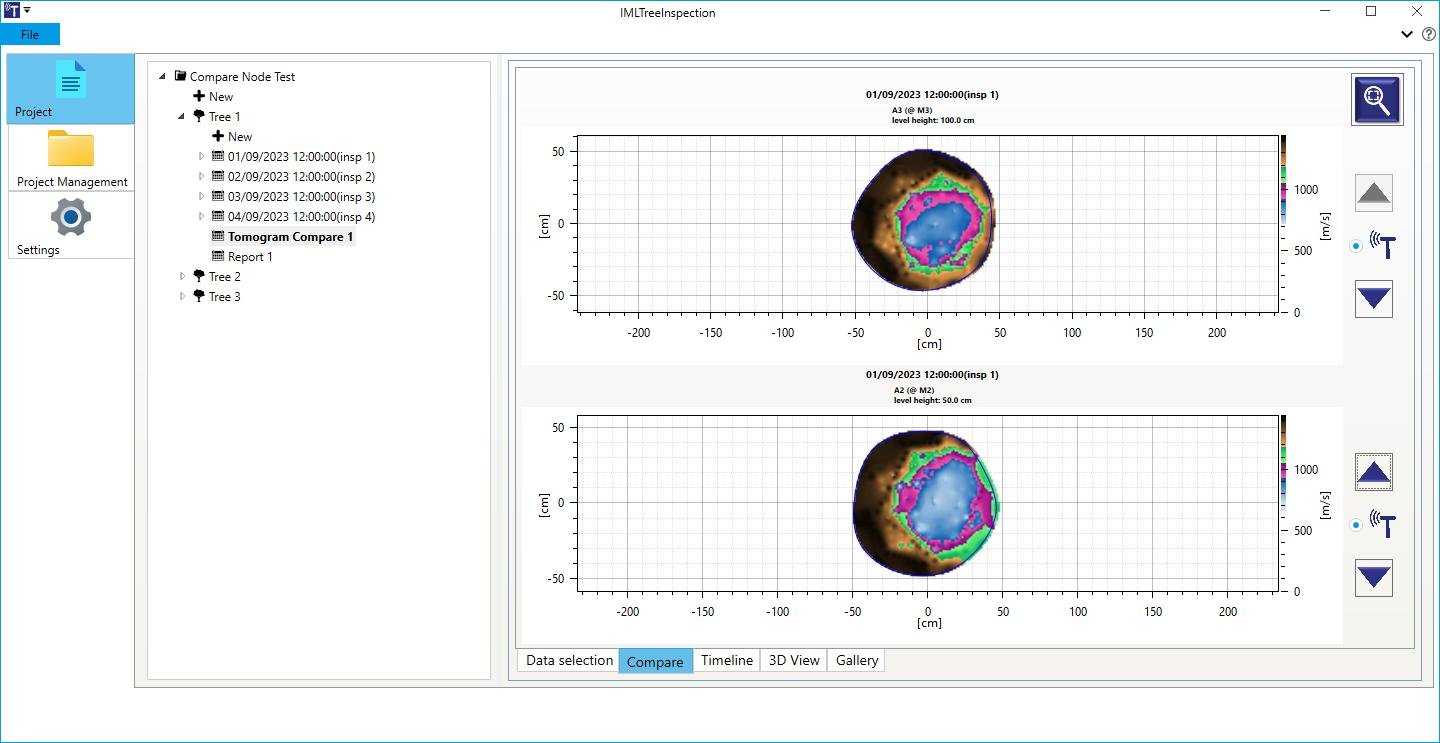Open the File menu

(x=30, y=35)
